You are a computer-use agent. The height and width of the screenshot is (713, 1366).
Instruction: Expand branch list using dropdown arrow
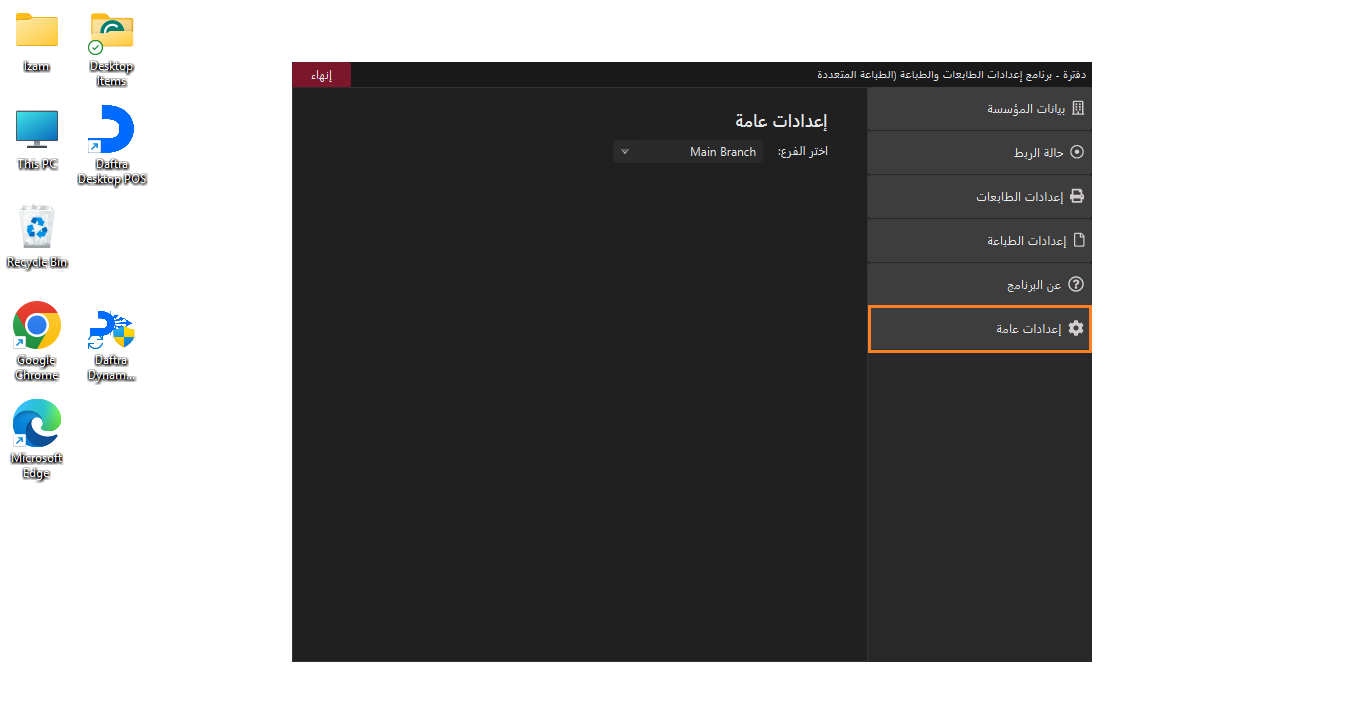click(x=625, y=152)
